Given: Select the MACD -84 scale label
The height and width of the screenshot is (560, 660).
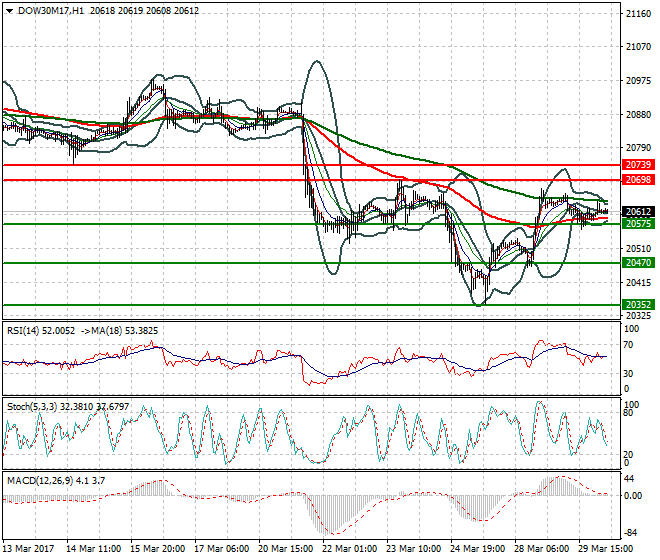Looking at the screenshot, I should [631, 533].
